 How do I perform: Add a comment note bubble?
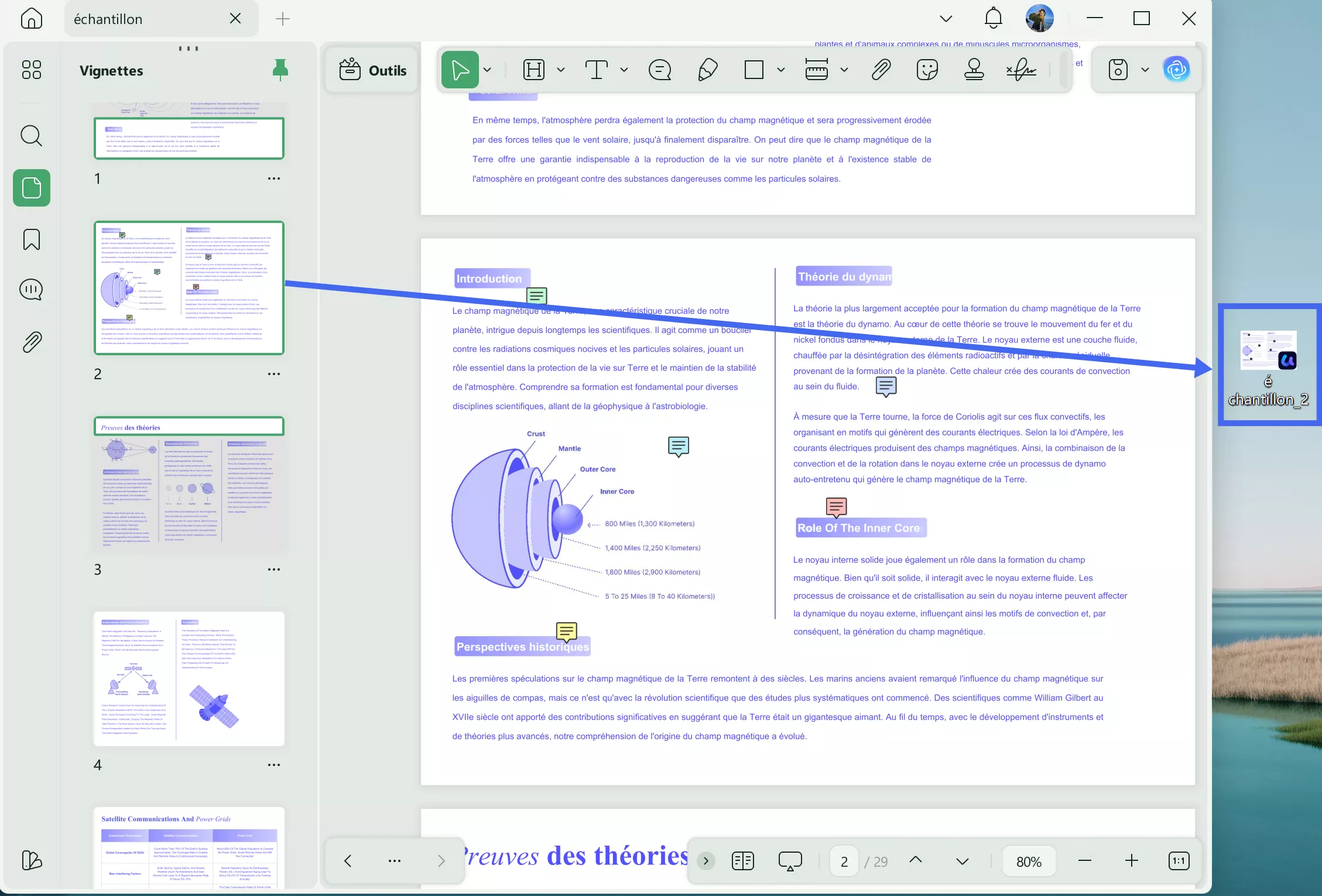pyautogui.click(x=660, y=70)
